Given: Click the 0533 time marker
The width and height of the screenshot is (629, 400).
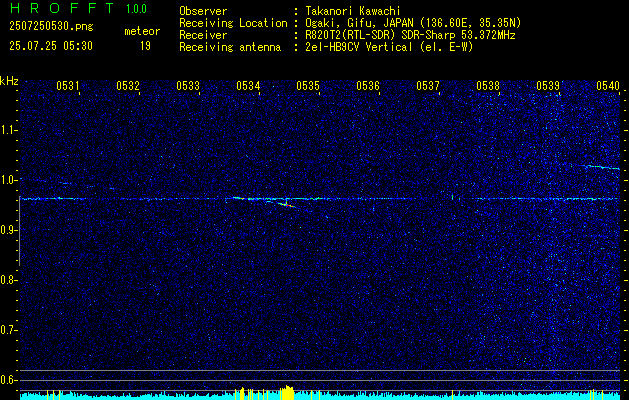Looking at the screenshot, I should [x=188, y=85].
